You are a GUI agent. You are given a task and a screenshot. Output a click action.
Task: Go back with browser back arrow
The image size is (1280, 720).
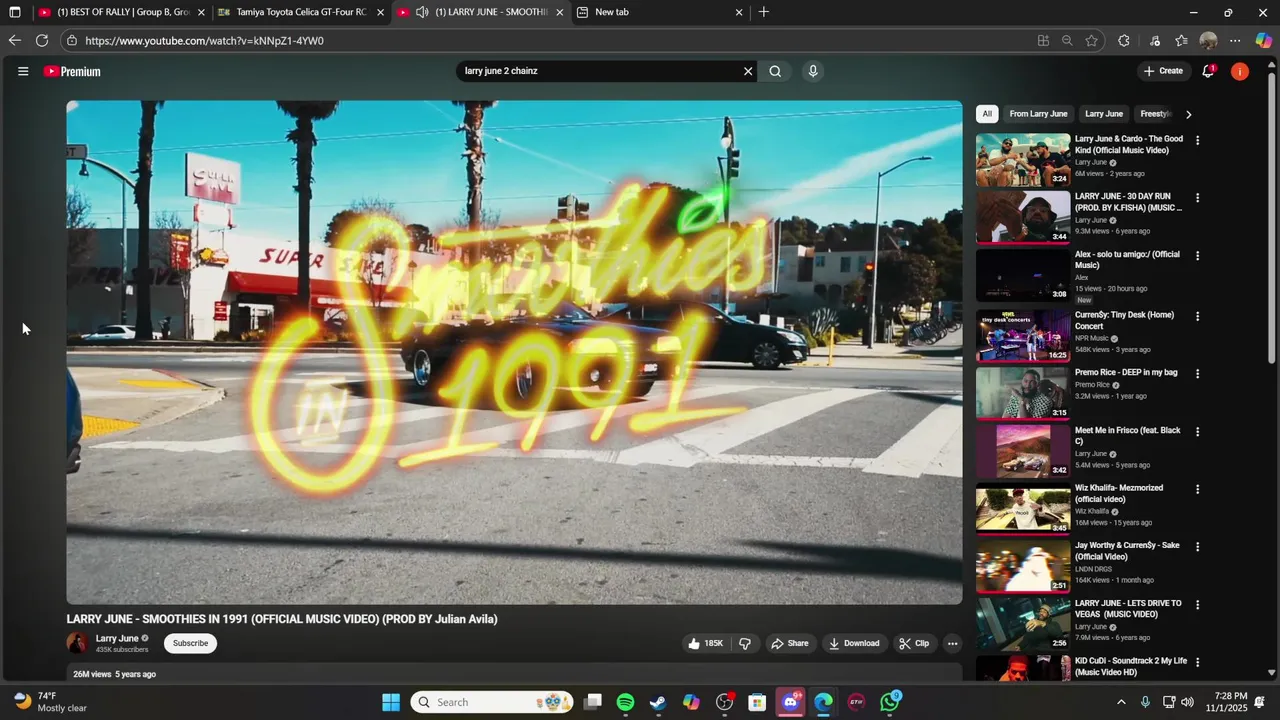tap(14, 41)
